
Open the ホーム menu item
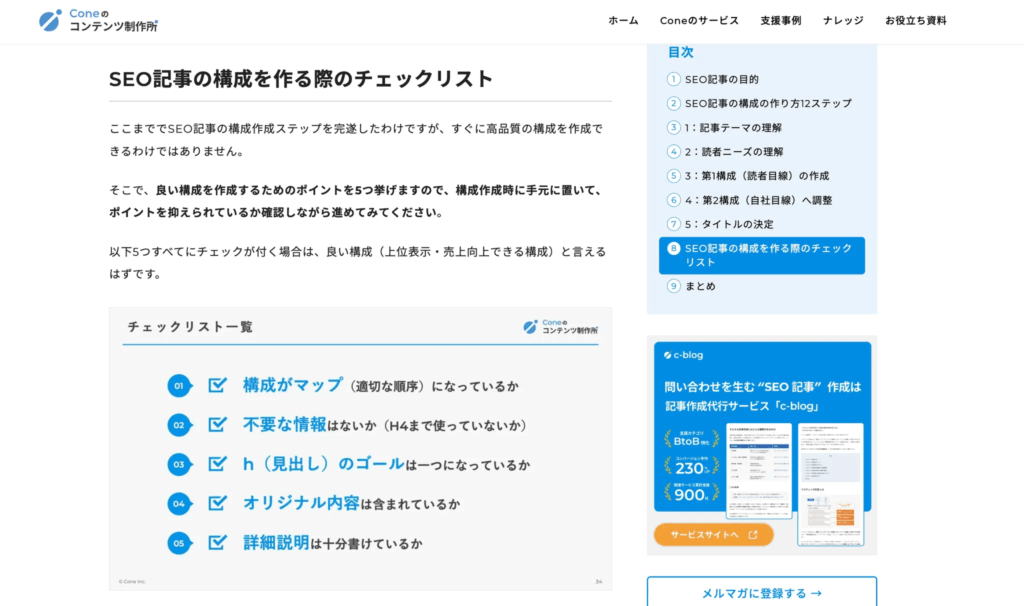[623, 21]
